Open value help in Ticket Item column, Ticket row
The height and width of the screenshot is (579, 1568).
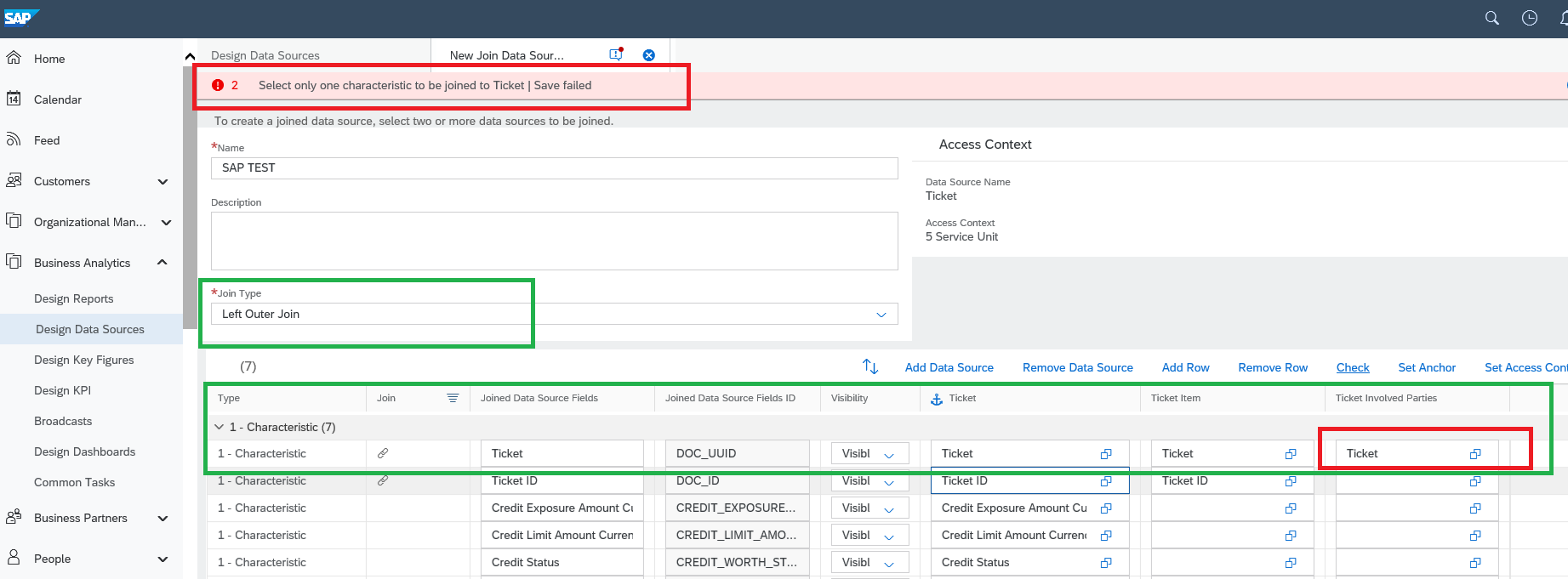click(1291, 454)
